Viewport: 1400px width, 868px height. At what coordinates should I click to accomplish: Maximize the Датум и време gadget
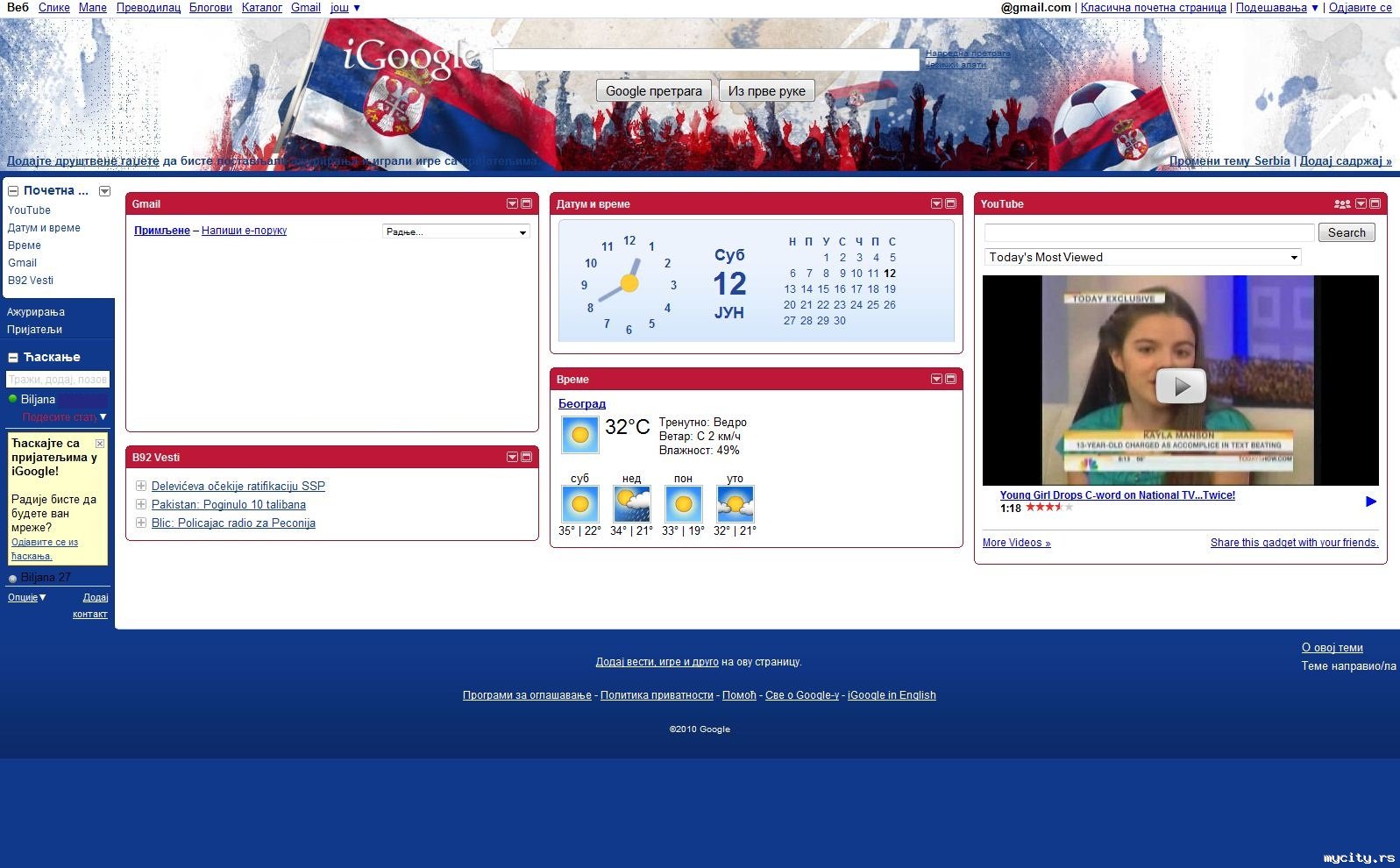point(951,203)
